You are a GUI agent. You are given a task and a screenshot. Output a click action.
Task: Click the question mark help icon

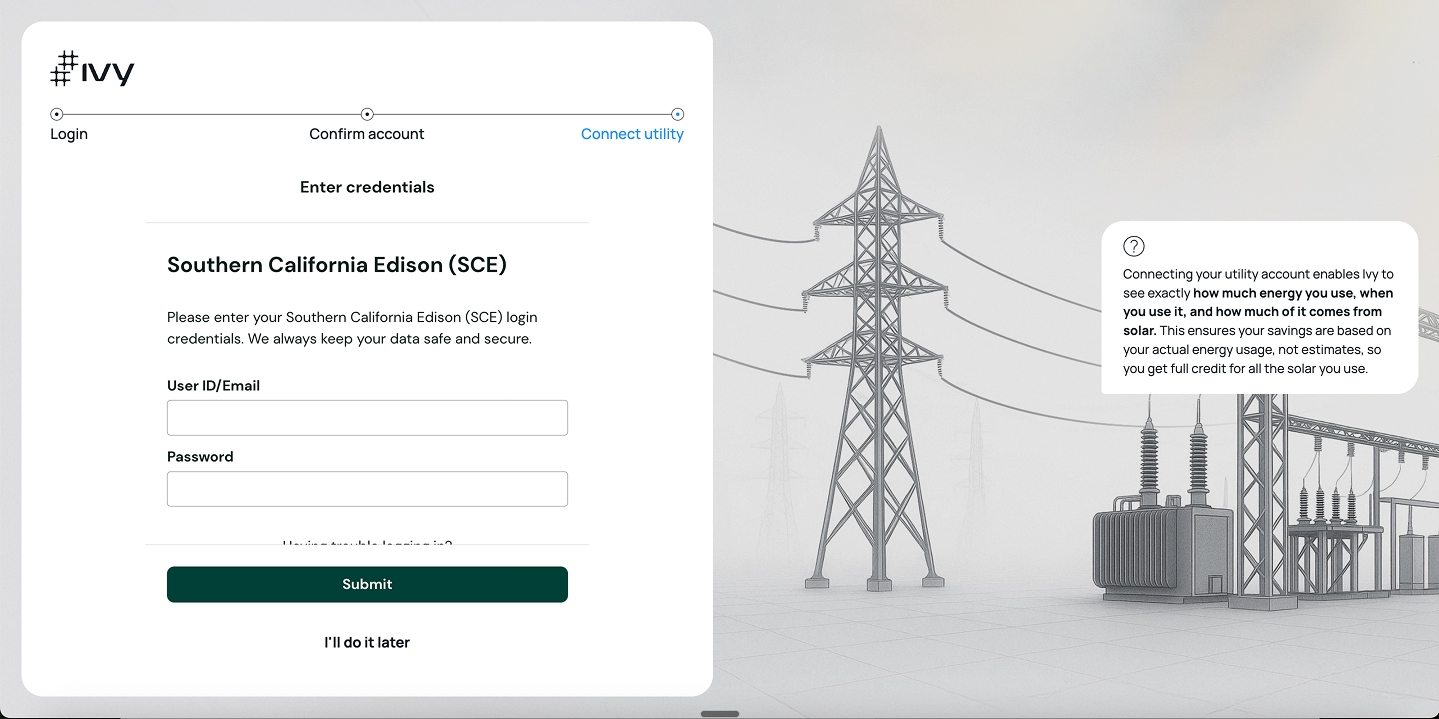point(1133,246)
